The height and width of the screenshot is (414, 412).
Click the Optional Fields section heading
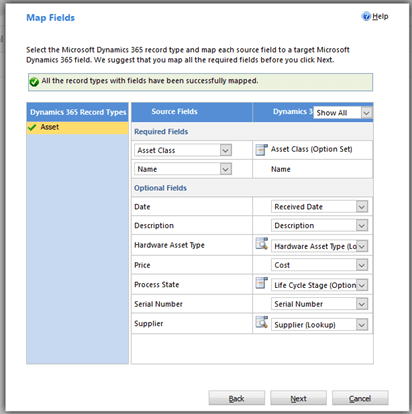tap(160, 188)
